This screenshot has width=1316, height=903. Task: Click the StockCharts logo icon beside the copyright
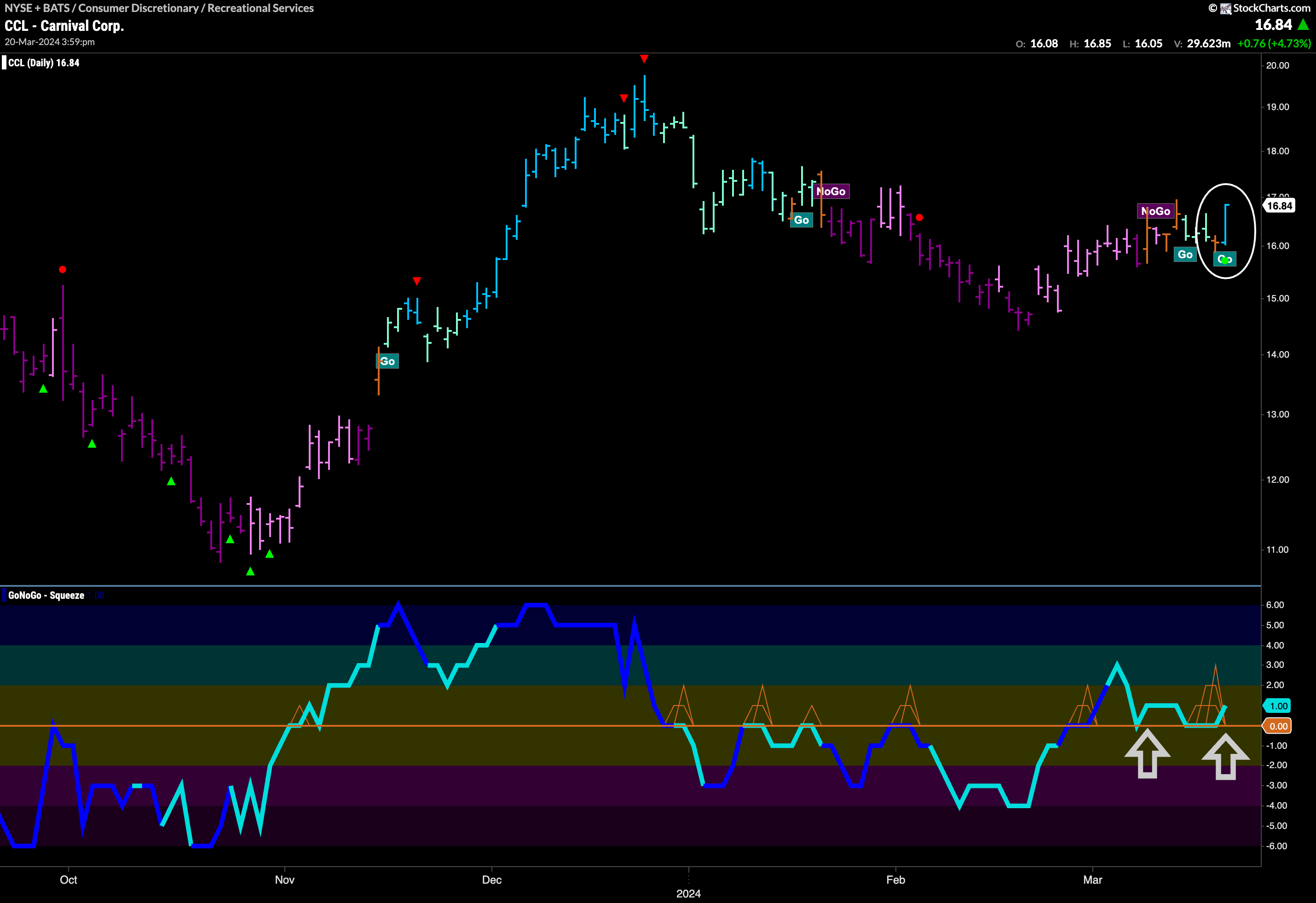pyautogui.click(x=1226, y=8)
